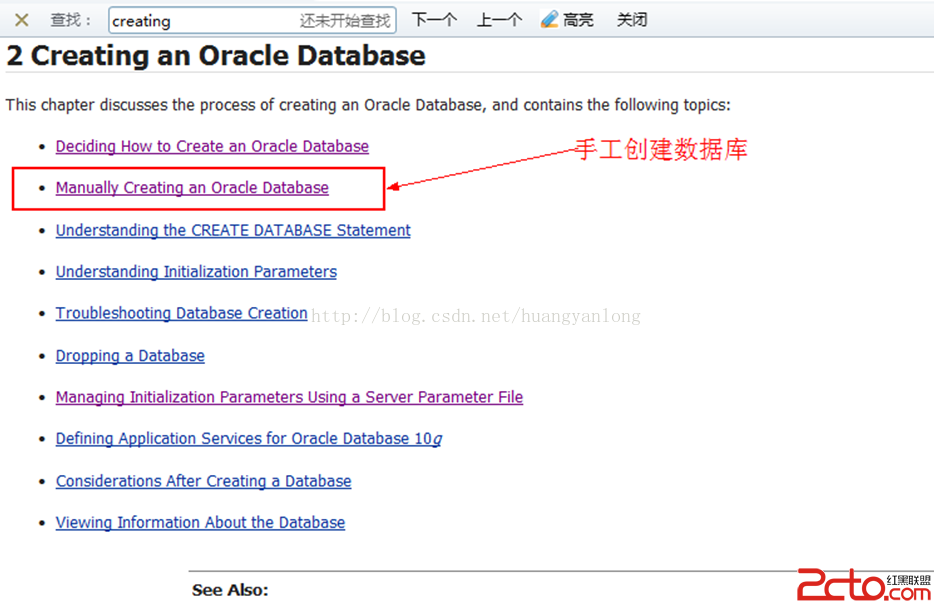Click the search field containing 'creating'
The height and width of the screenshot is (611, 934).
tap(252, 21)
